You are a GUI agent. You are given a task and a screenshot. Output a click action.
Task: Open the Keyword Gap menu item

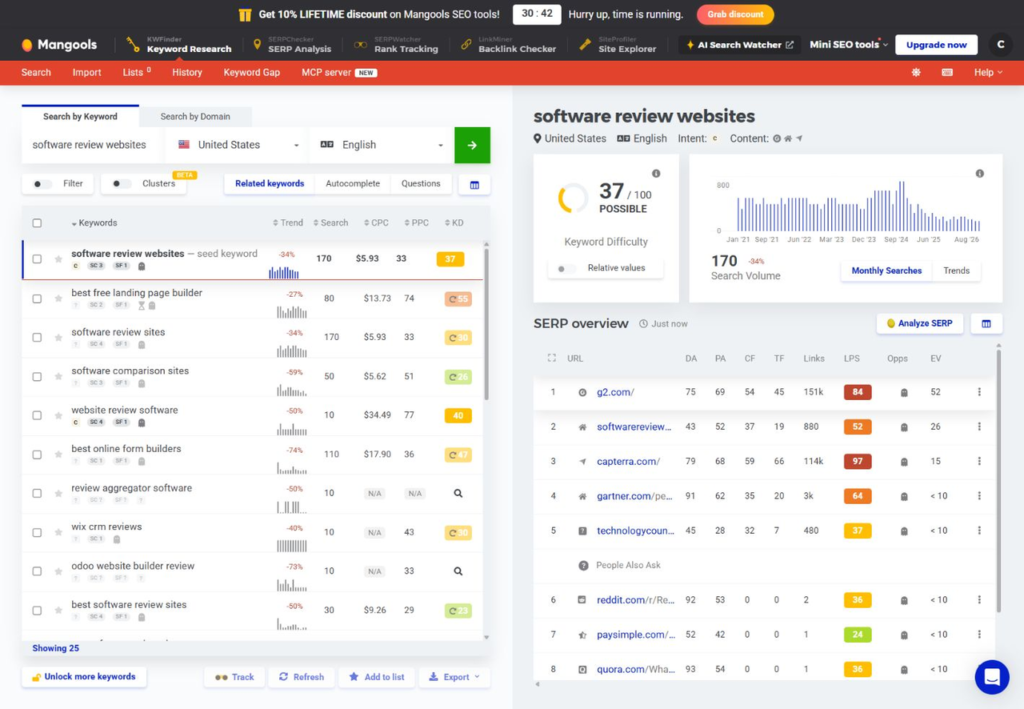click(251, 72)
